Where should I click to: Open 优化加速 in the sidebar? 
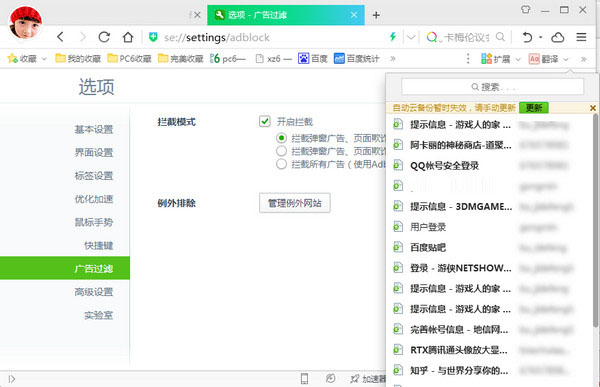coord(94,199)
